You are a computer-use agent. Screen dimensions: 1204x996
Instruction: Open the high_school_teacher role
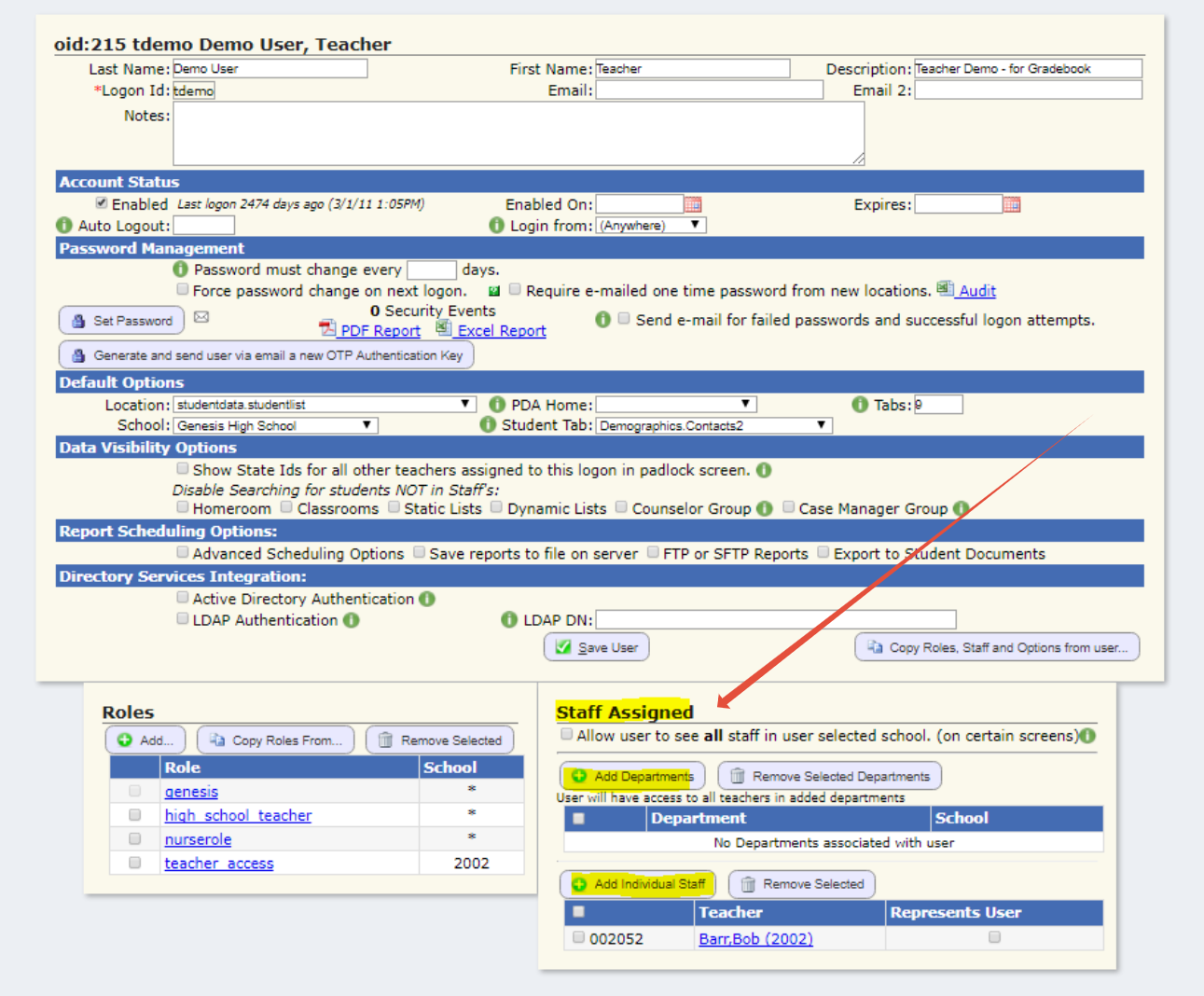coord(237,814)
